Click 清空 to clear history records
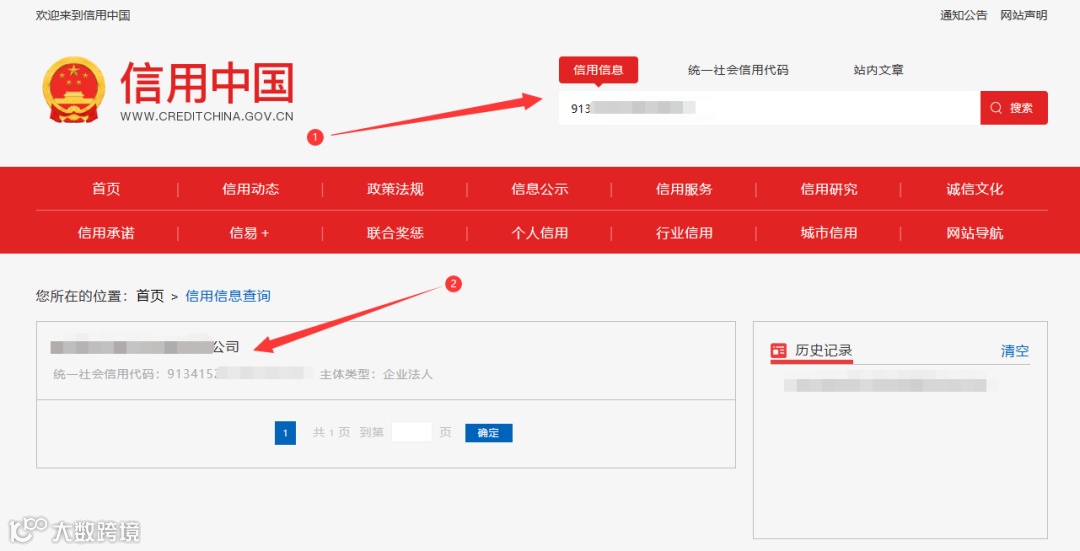The width and height of the screenshot is (1080, 551). tap(1015, 351)
